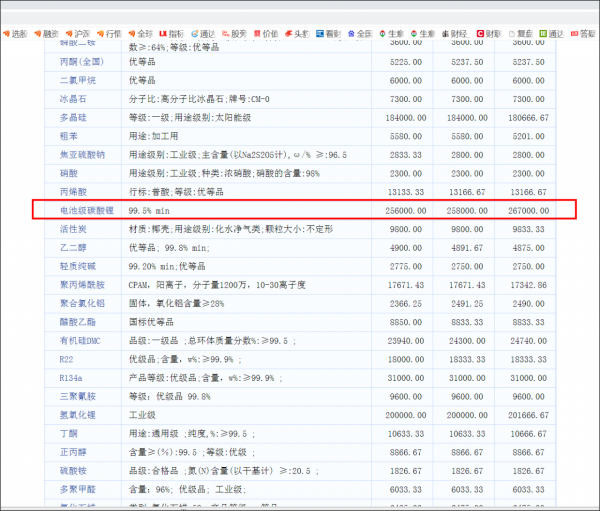Open the 价值 bookmark
The height and width of the screenshot is (511, 600).
click(x=266, y=34)
